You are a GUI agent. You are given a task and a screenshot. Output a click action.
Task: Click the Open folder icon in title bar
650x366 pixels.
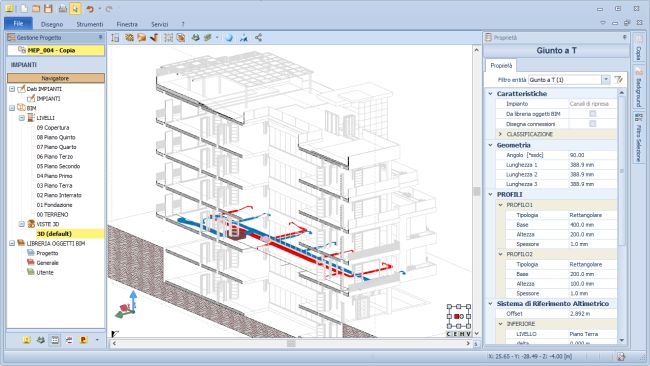pos(36,8)
